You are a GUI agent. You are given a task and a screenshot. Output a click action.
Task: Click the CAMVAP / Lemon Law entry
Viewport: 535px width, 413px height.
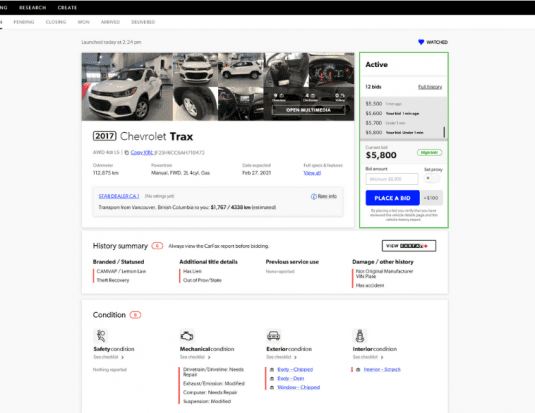pyautogui.click(x=121, y=271)
